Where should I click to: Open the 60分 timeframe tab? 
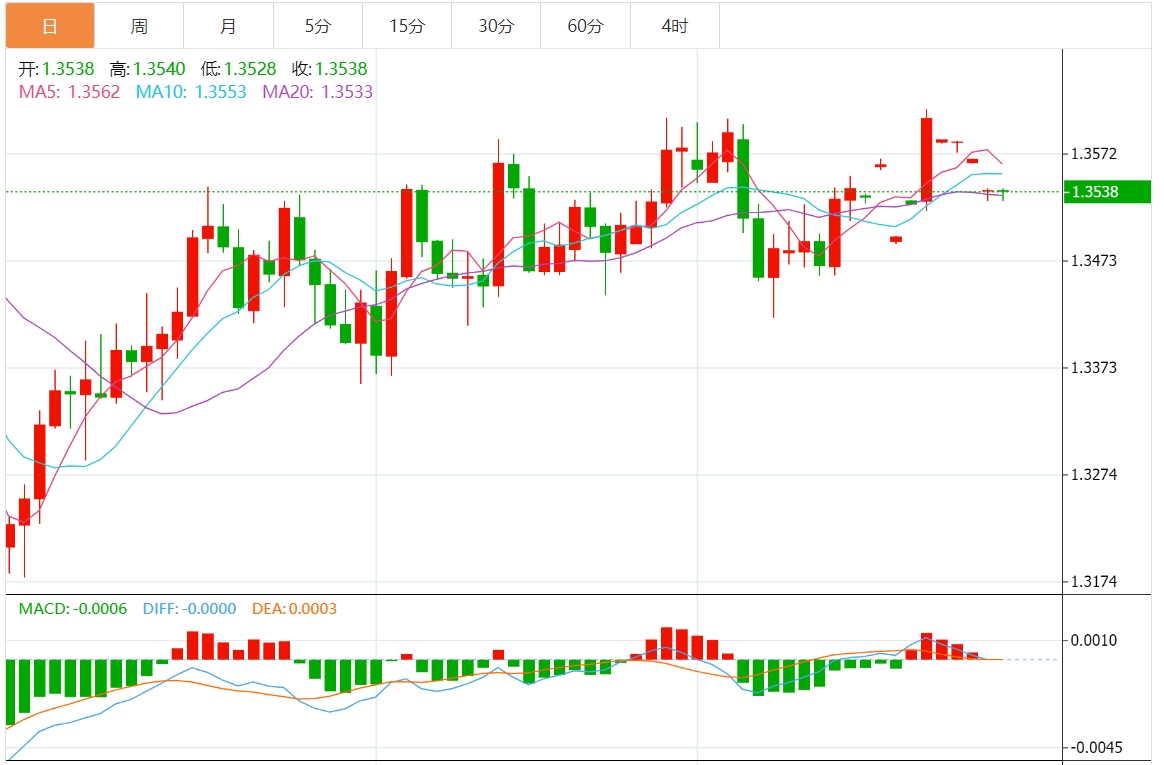585,26
